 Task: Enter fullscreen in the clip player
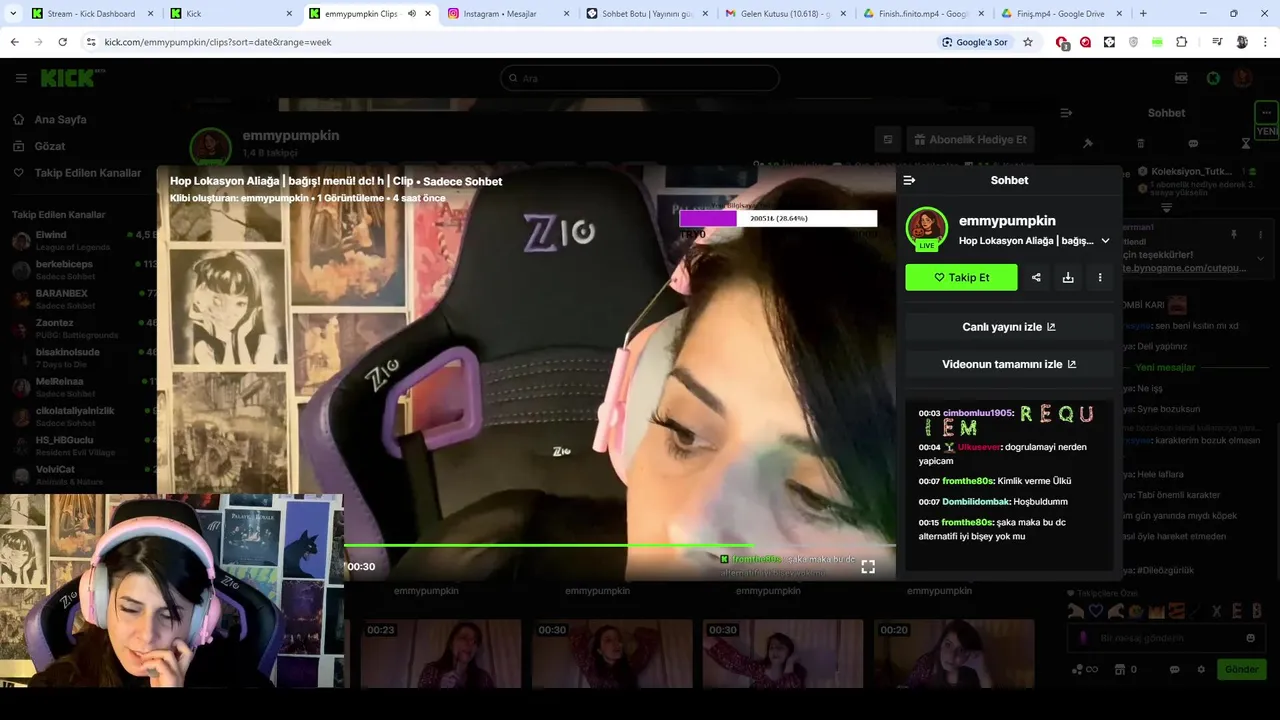[x=868, y=566]
